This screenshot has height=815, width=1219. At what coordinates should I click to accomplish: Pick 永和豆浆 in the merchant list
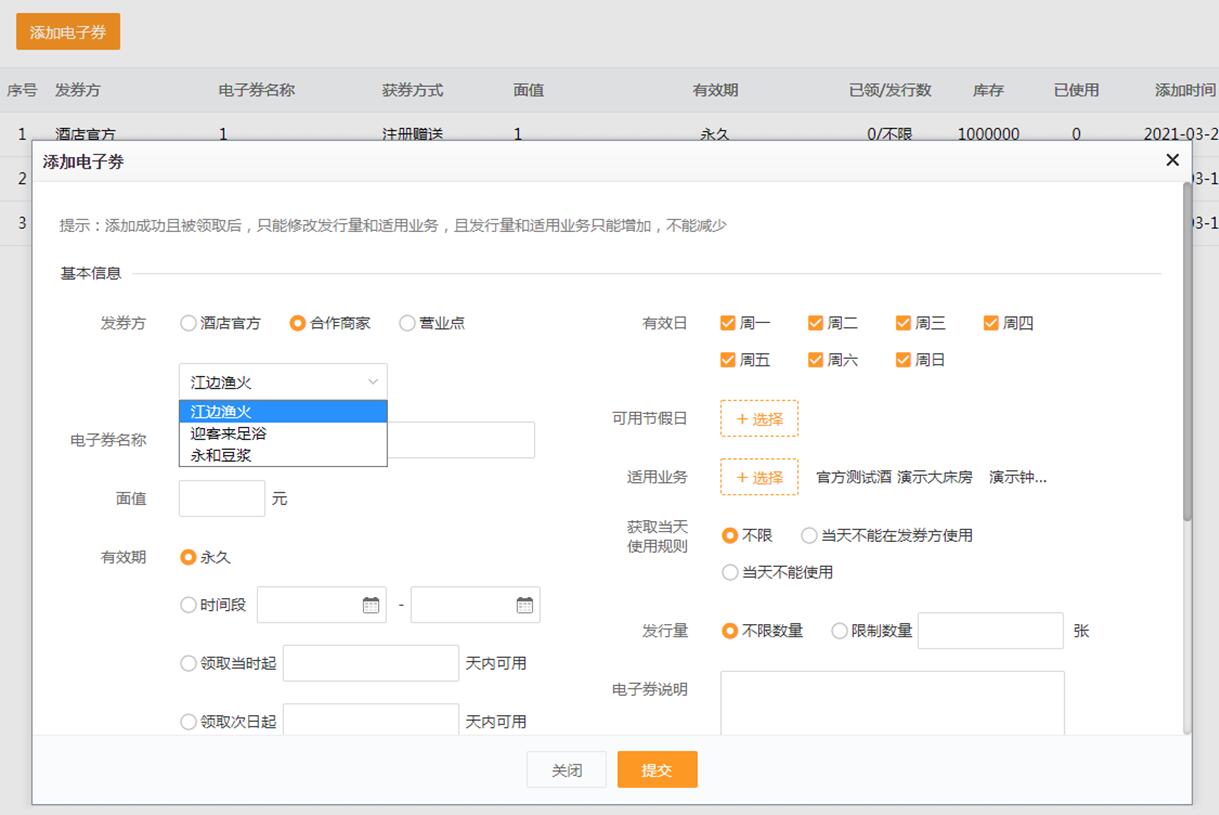tap(221, 456)
